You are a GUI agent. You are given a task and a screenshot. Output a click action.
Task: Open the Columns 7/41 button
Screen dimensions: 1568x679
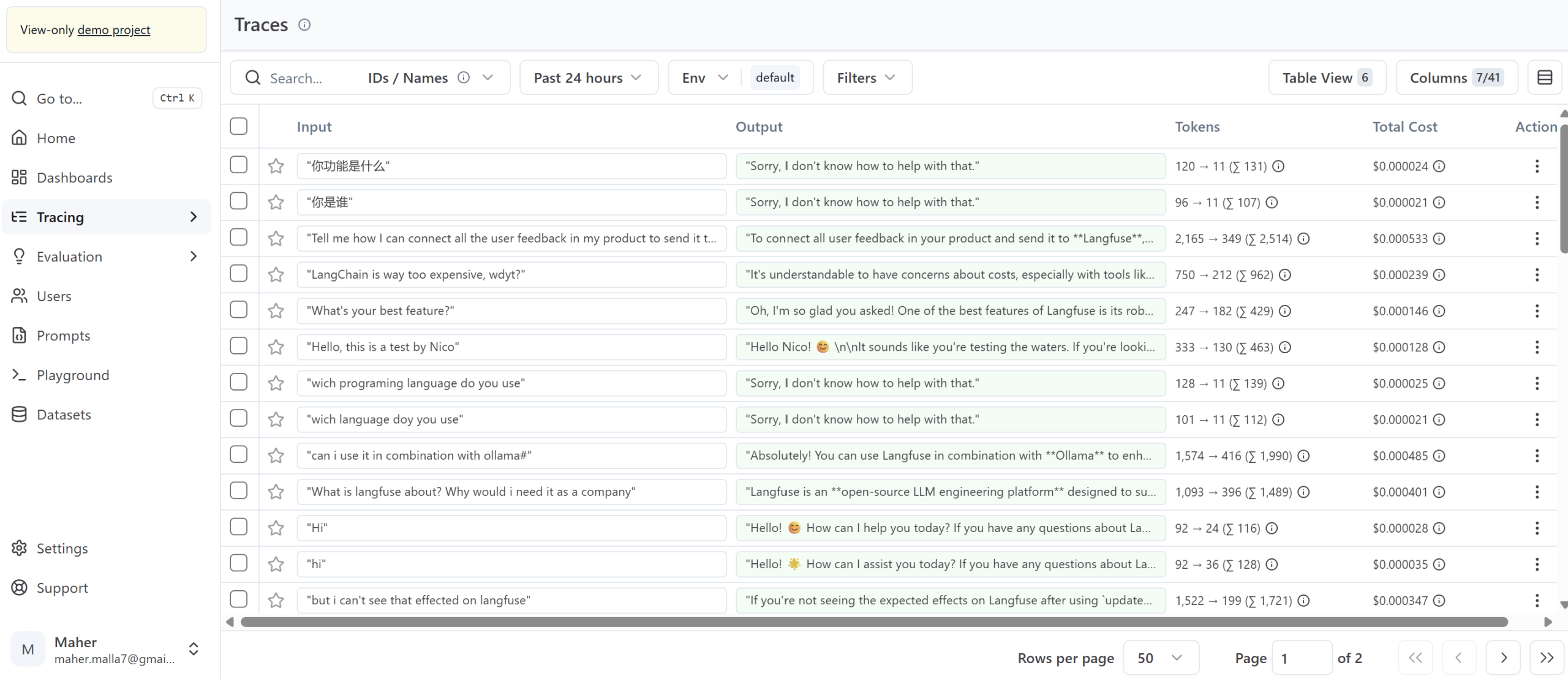click(x=1456, y=78)
